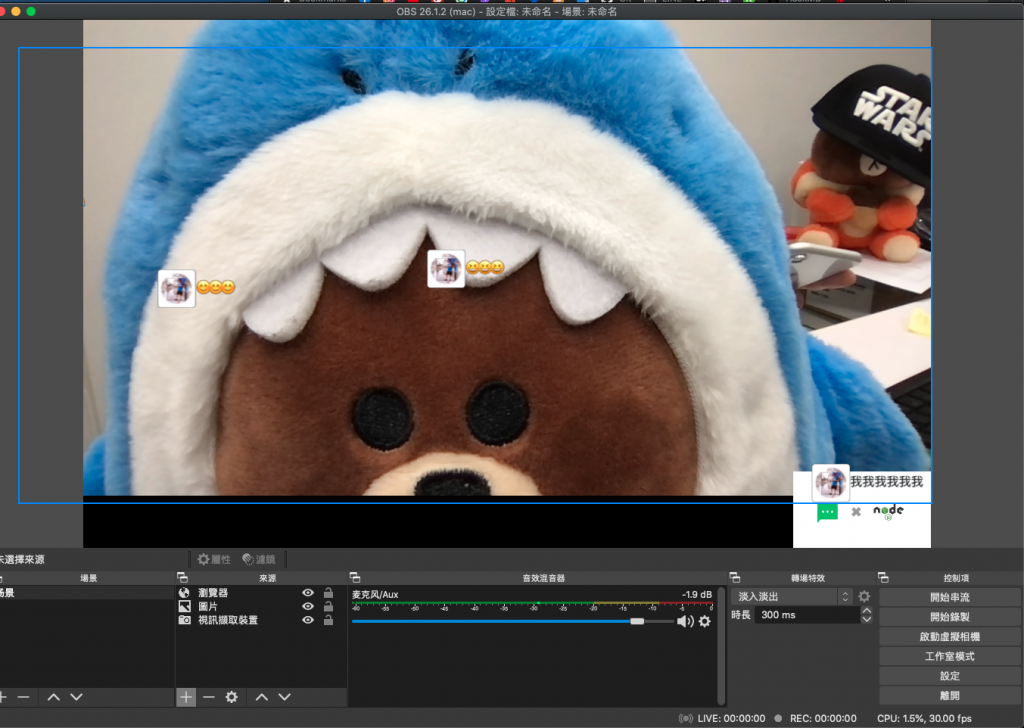Screen dimensions: 1024x728
Task: Click the 麦克风/Aux volume slider handle
Action: point(637,621)
